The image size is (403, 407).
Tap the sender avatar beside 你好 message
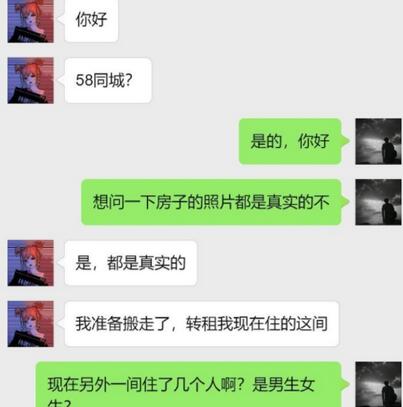pyautogui.click(x=31, y=21)
